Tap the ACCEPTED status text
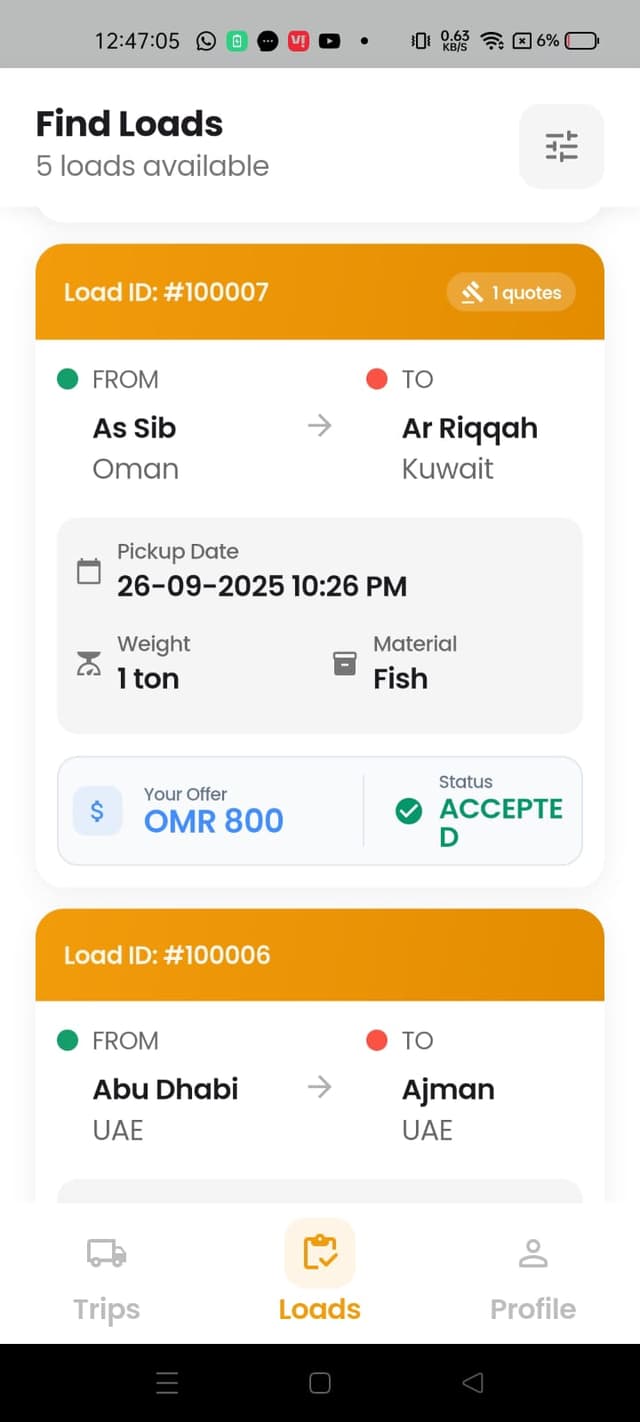The image size is (640, 1422). [500, 822]
